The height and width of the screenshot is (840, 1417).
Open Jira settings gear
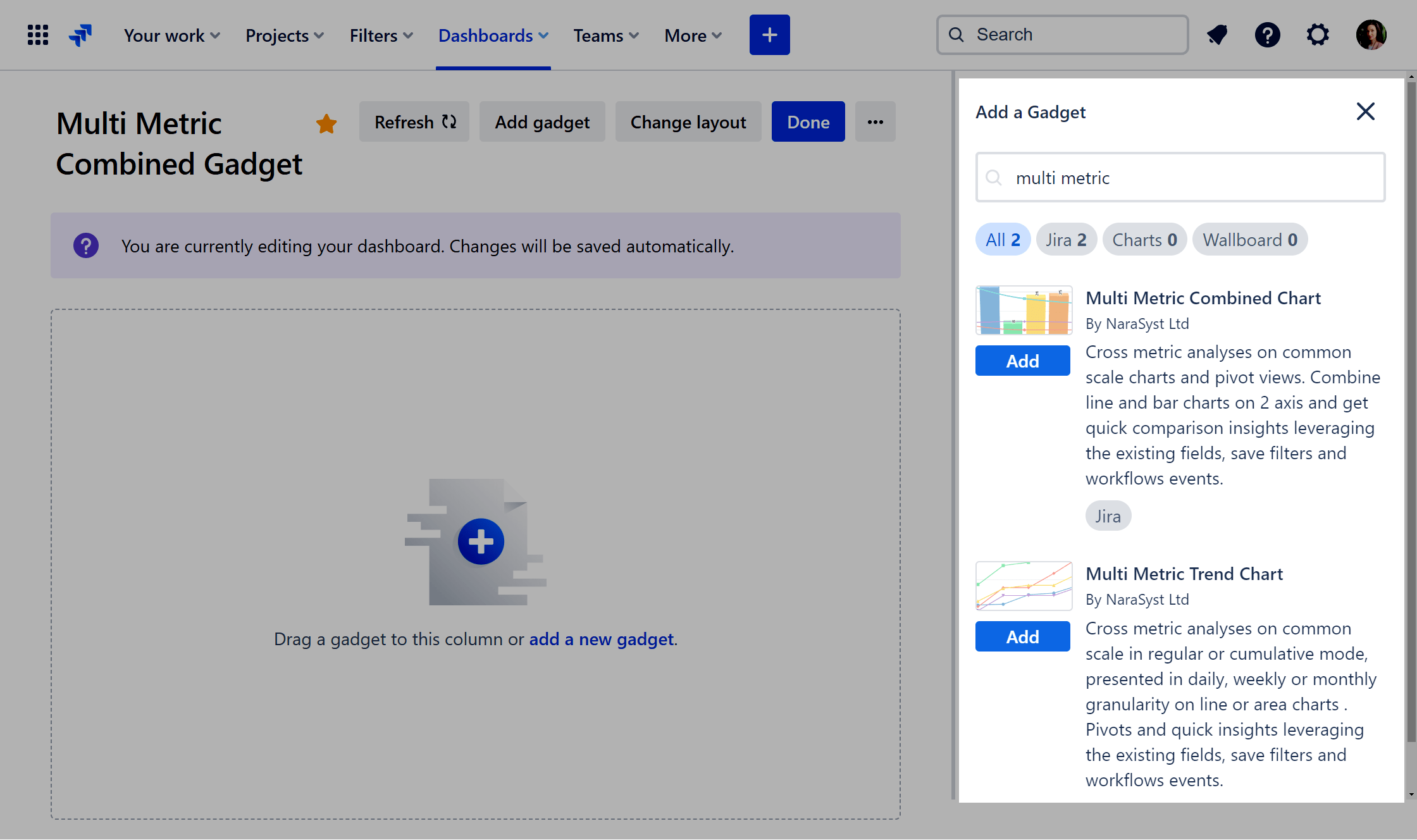1318,35
